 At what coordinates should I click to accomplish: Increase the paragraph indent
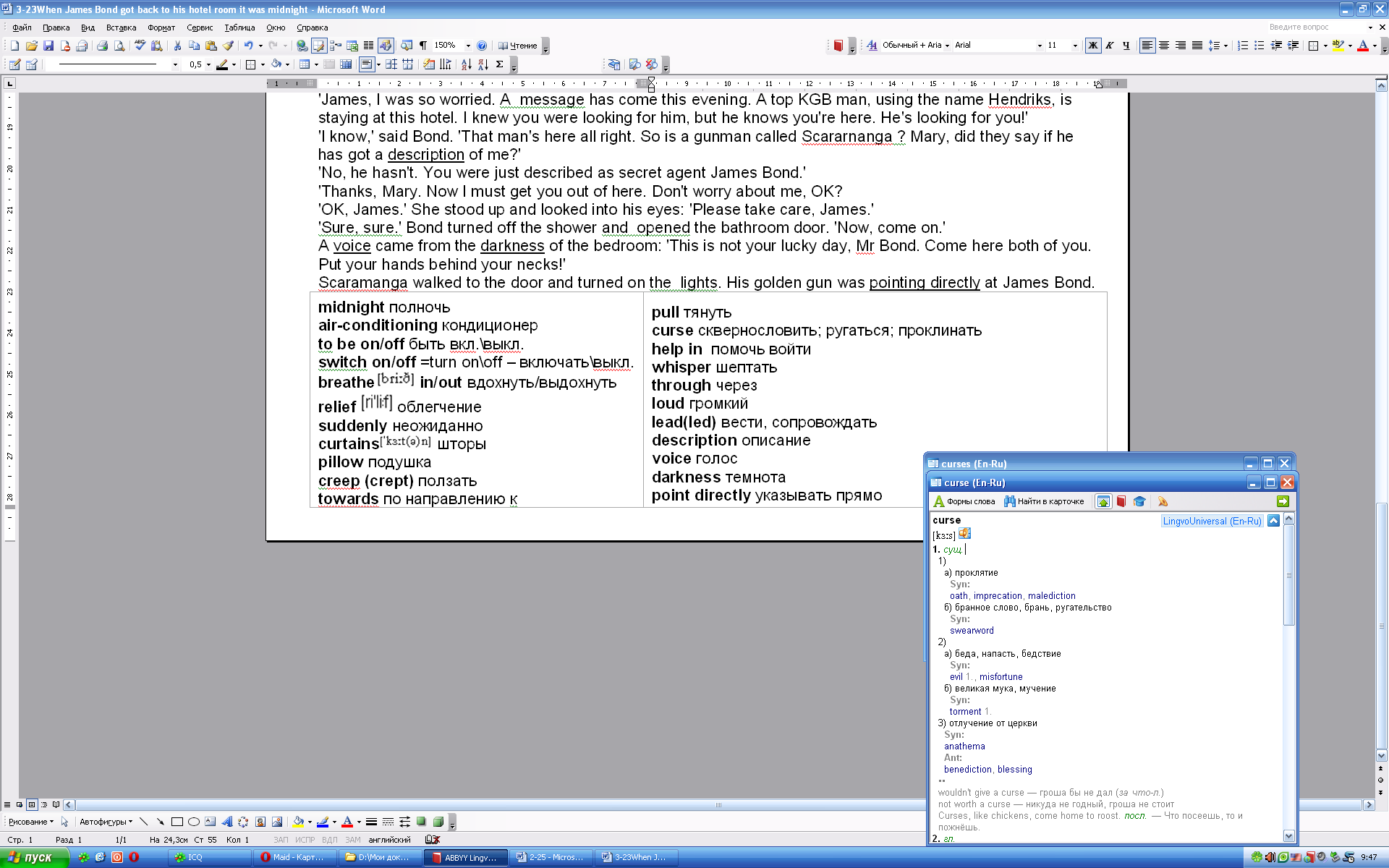pyautogui.click(x=1293, y=46)
